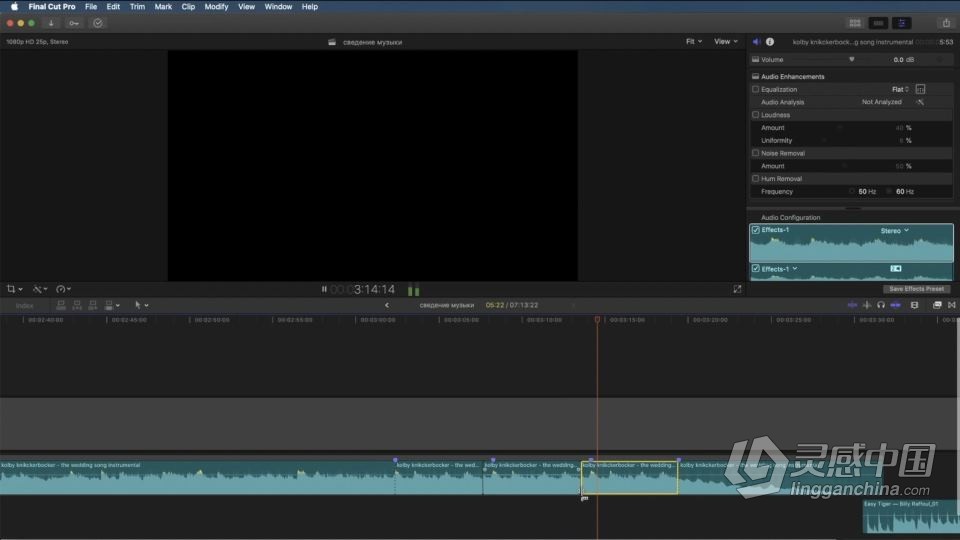
Task: Enable the Loudness checkbox
Action: [756, 115]
